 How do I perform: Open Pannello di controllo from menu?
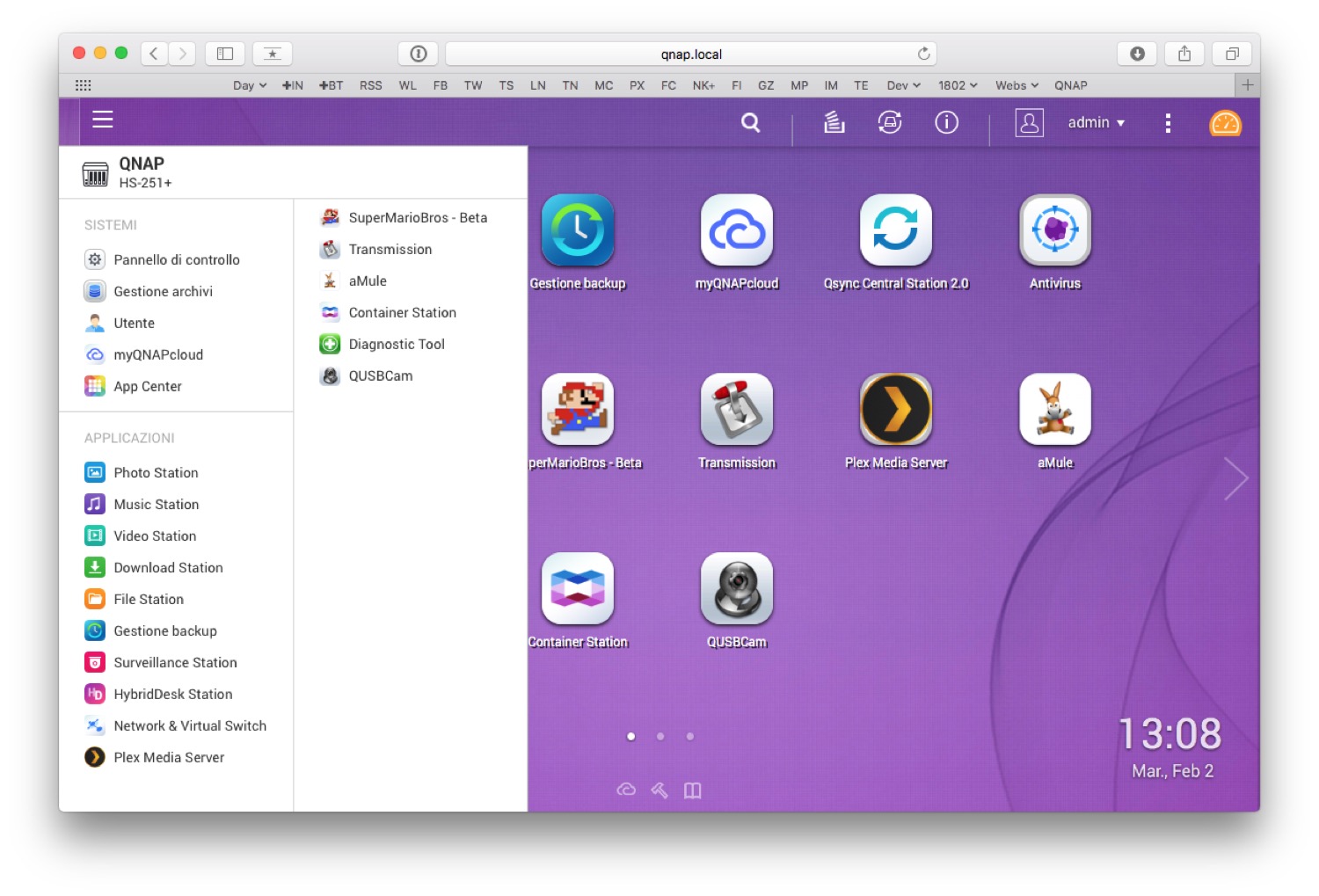[176, 259]
